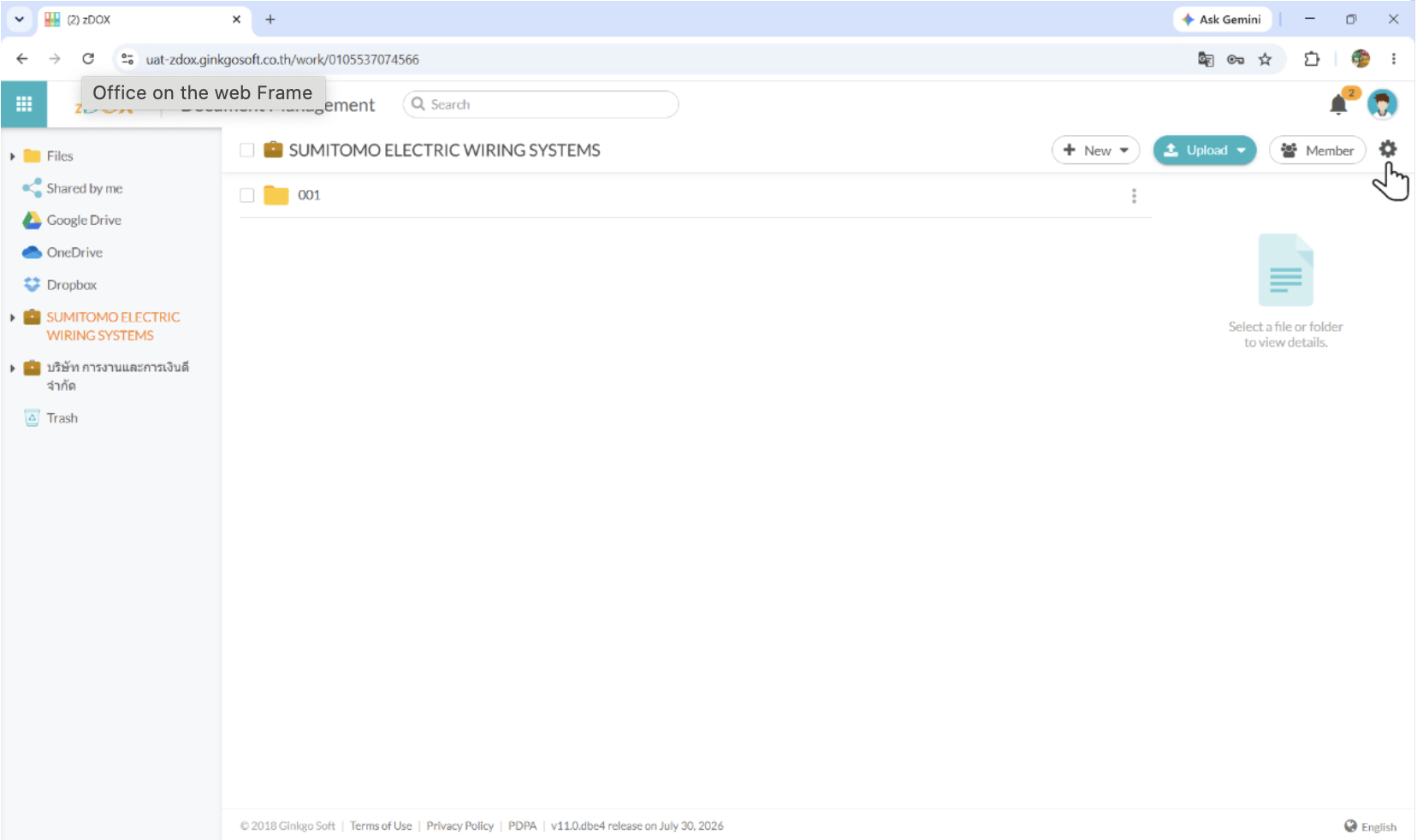Click the Trash bin icon
The image size is (1417, 840).
[x=32, y=418]
